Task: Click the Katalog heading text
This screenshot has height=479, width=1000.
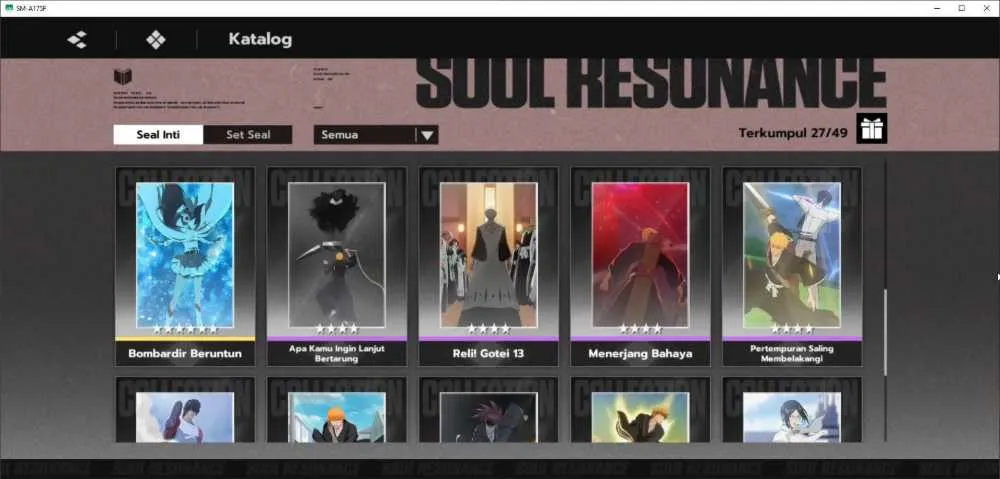Action: [x=260, y=40]
